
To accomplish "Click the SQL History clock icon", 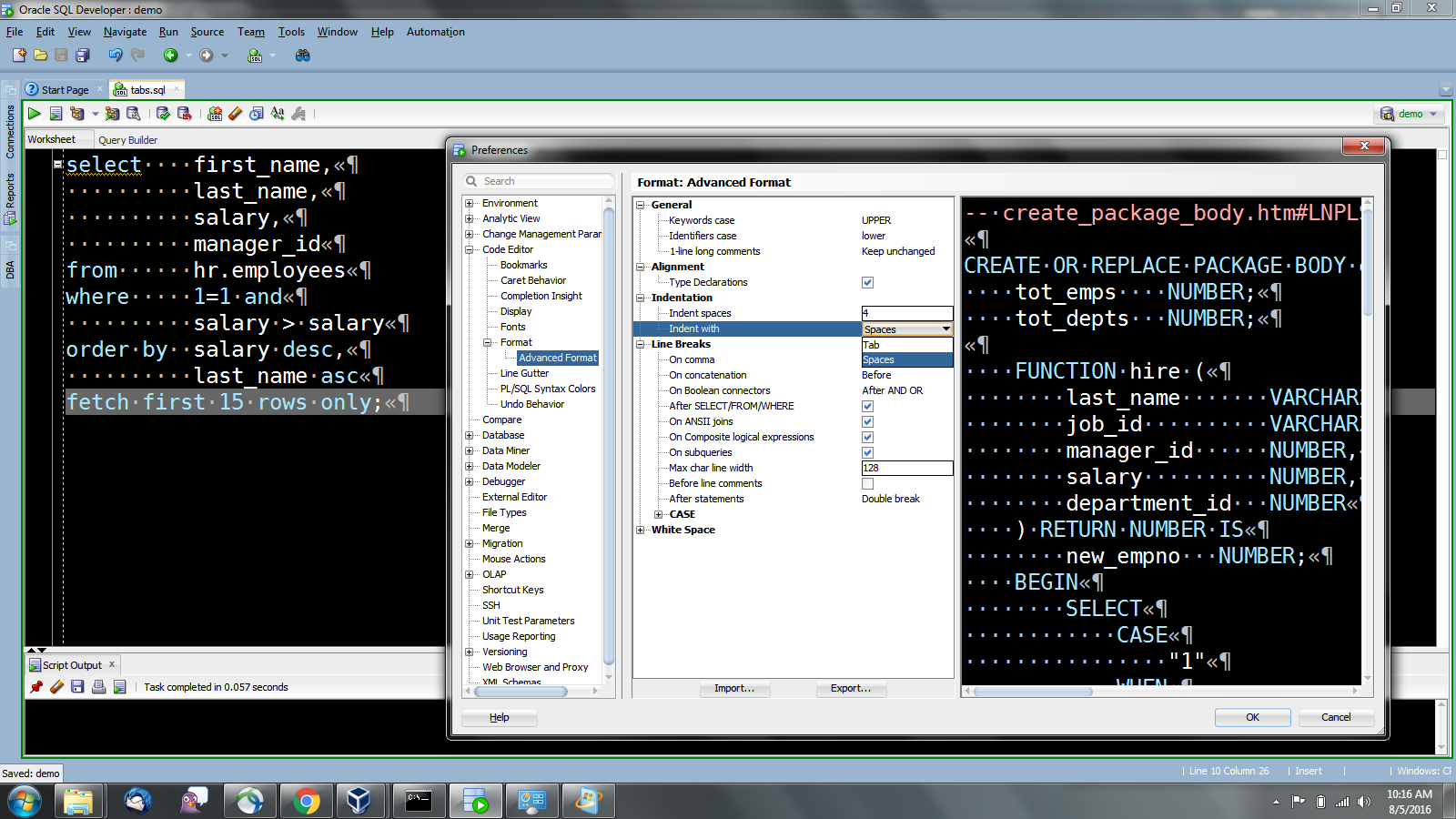I will tap(257, 114).
